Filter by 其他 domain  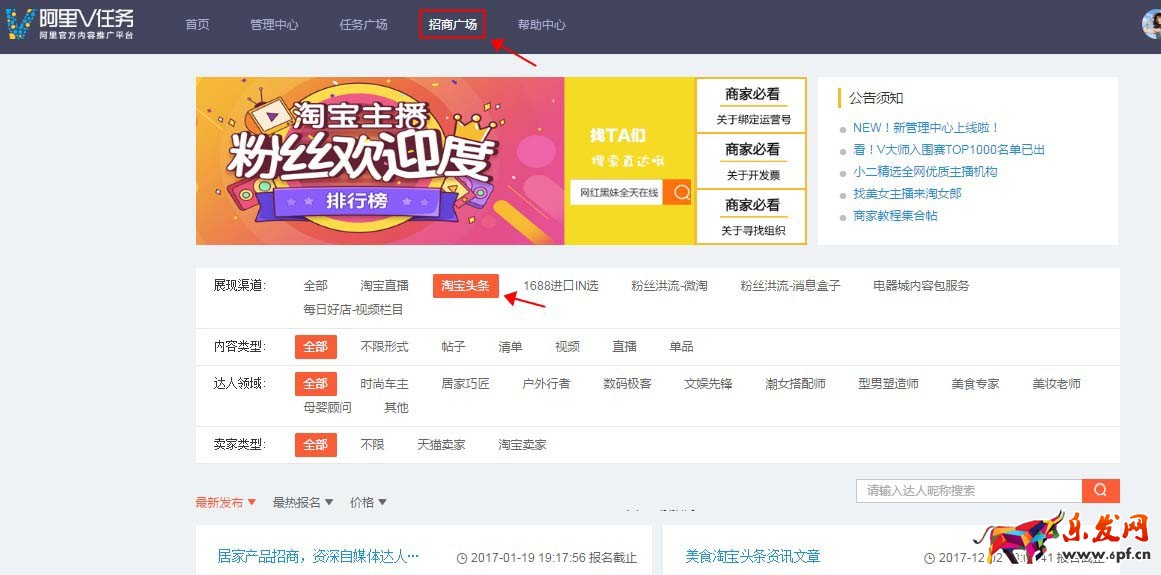pyautogui.click(x=396, y=408)
